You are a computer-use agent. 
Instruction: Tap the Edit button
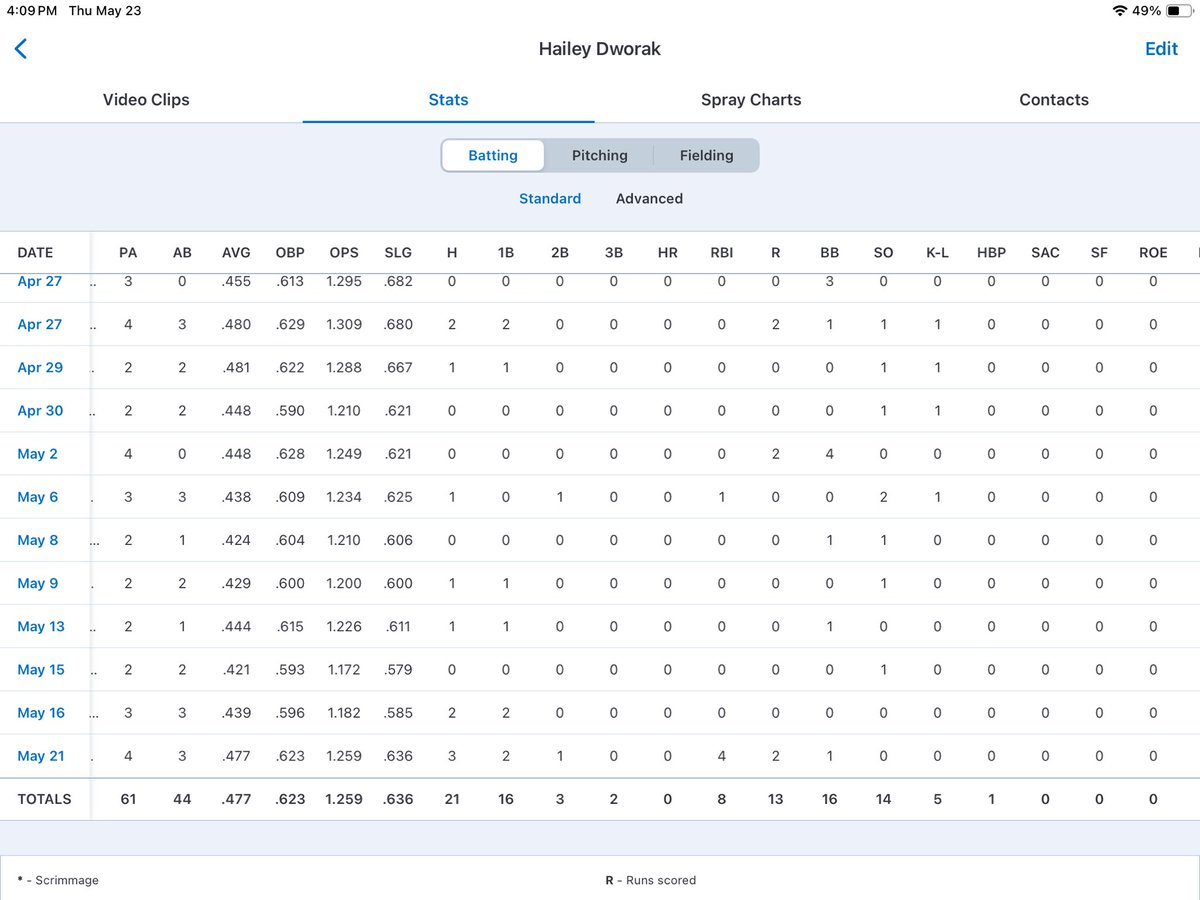tap(1161, 49)
